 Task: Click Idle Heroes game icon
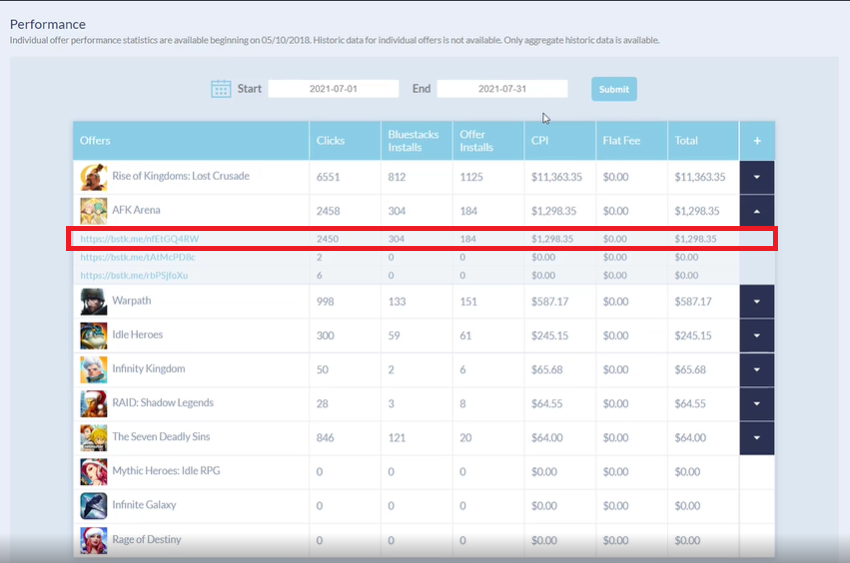pos(94,335)
